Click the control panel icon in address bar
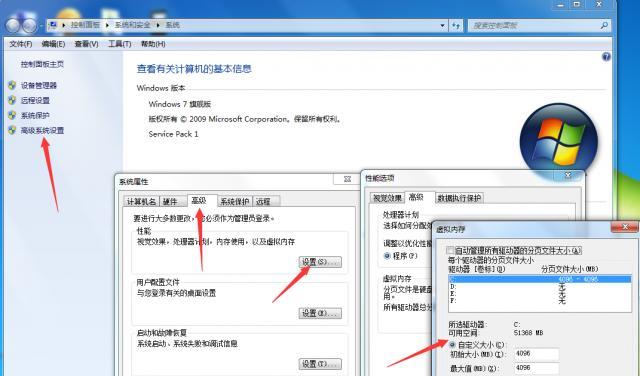This screenshot has height=376, width=640. (53, 25)
